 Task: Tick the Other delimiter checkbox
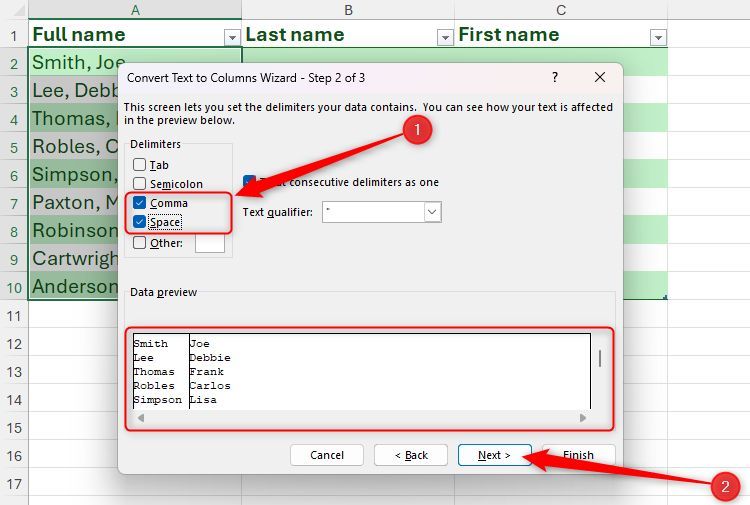pyautogui.click(x=140, y=242)
